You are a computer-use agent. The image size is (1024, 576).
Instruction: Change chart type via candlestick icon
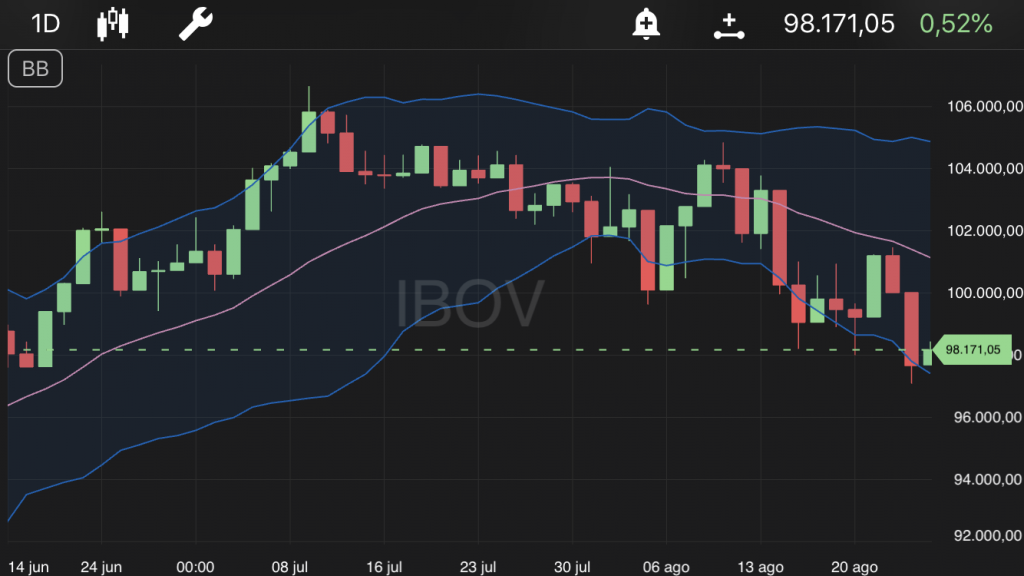pos(113,24)
